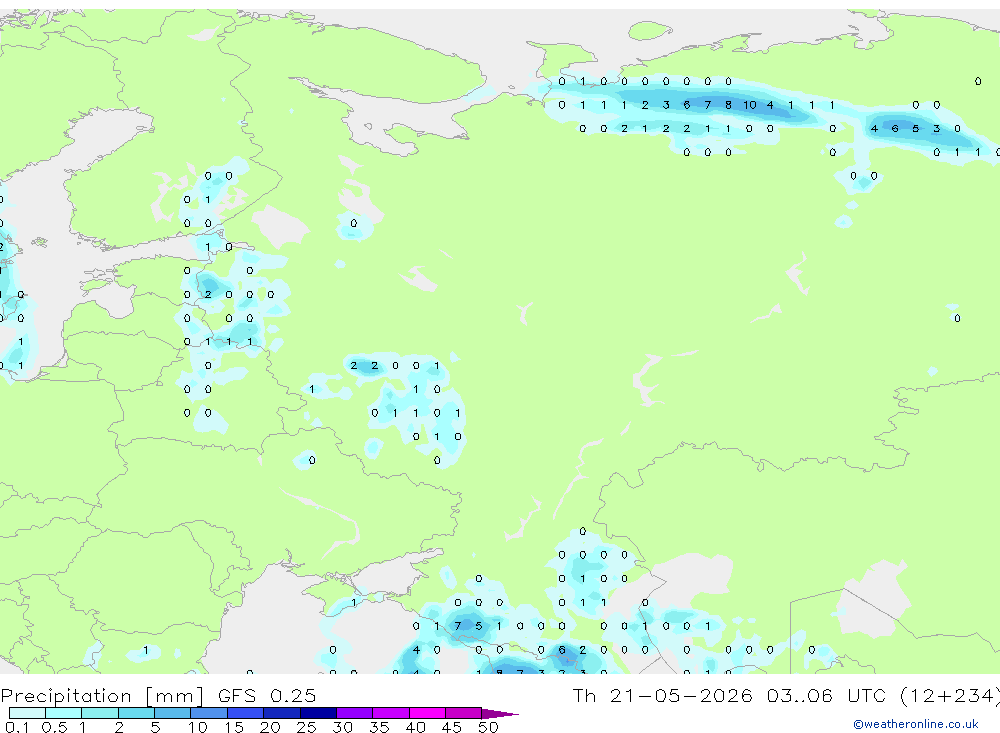Screen dimensions: 1000x733
Task: Select the date text 'Th 21-05-2026'
Action: [x=662, y=696]
